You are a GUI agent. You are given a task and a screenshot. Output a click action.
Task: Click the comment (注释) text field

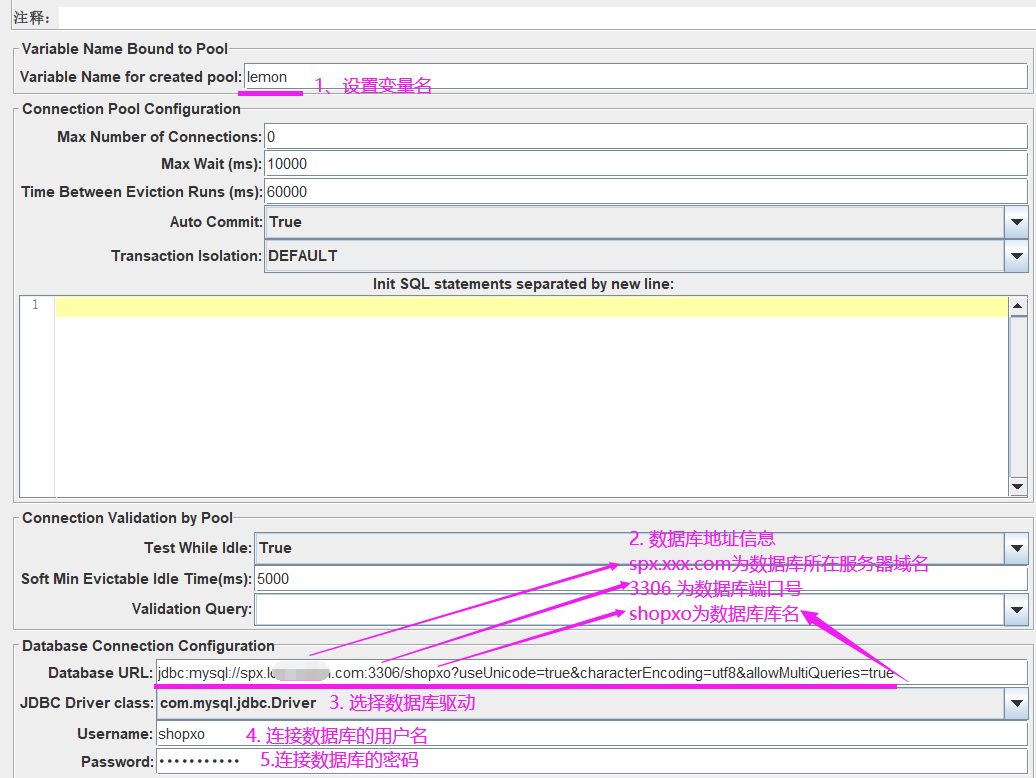(x=540, y=18)
